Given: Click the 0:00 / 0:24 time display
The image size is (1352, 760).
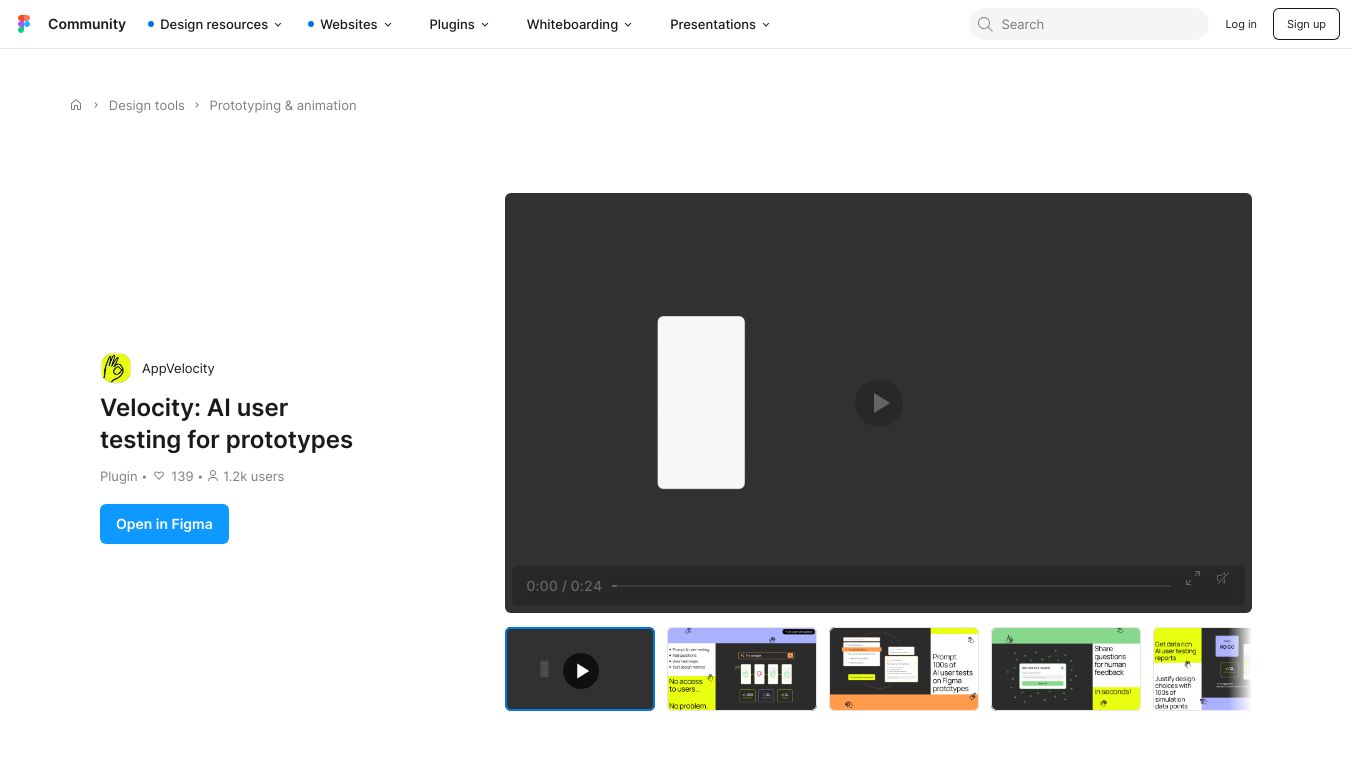Looking at the screenshot, I should point(564,586).
